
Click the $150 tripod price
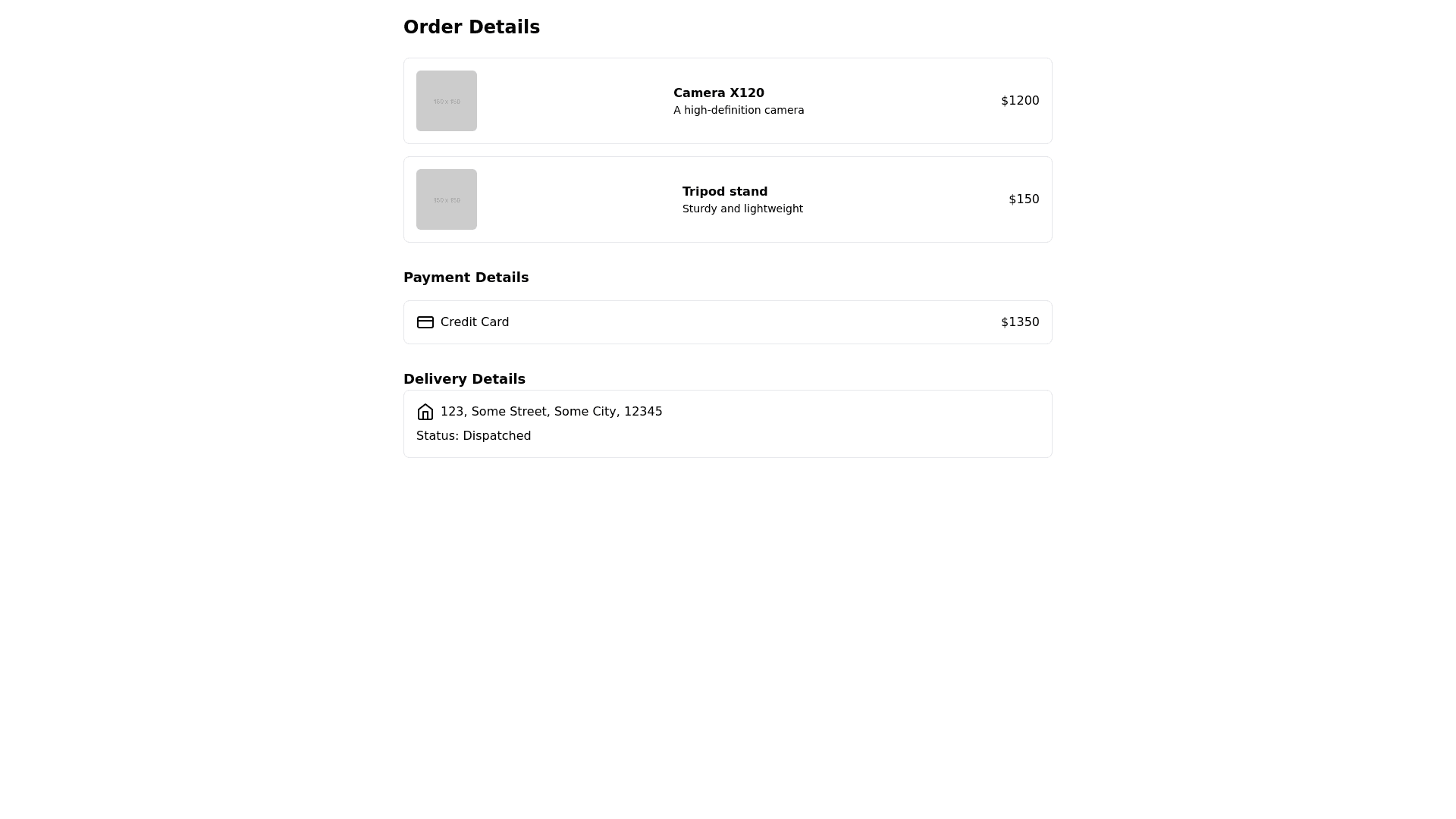pos(1023,199)
